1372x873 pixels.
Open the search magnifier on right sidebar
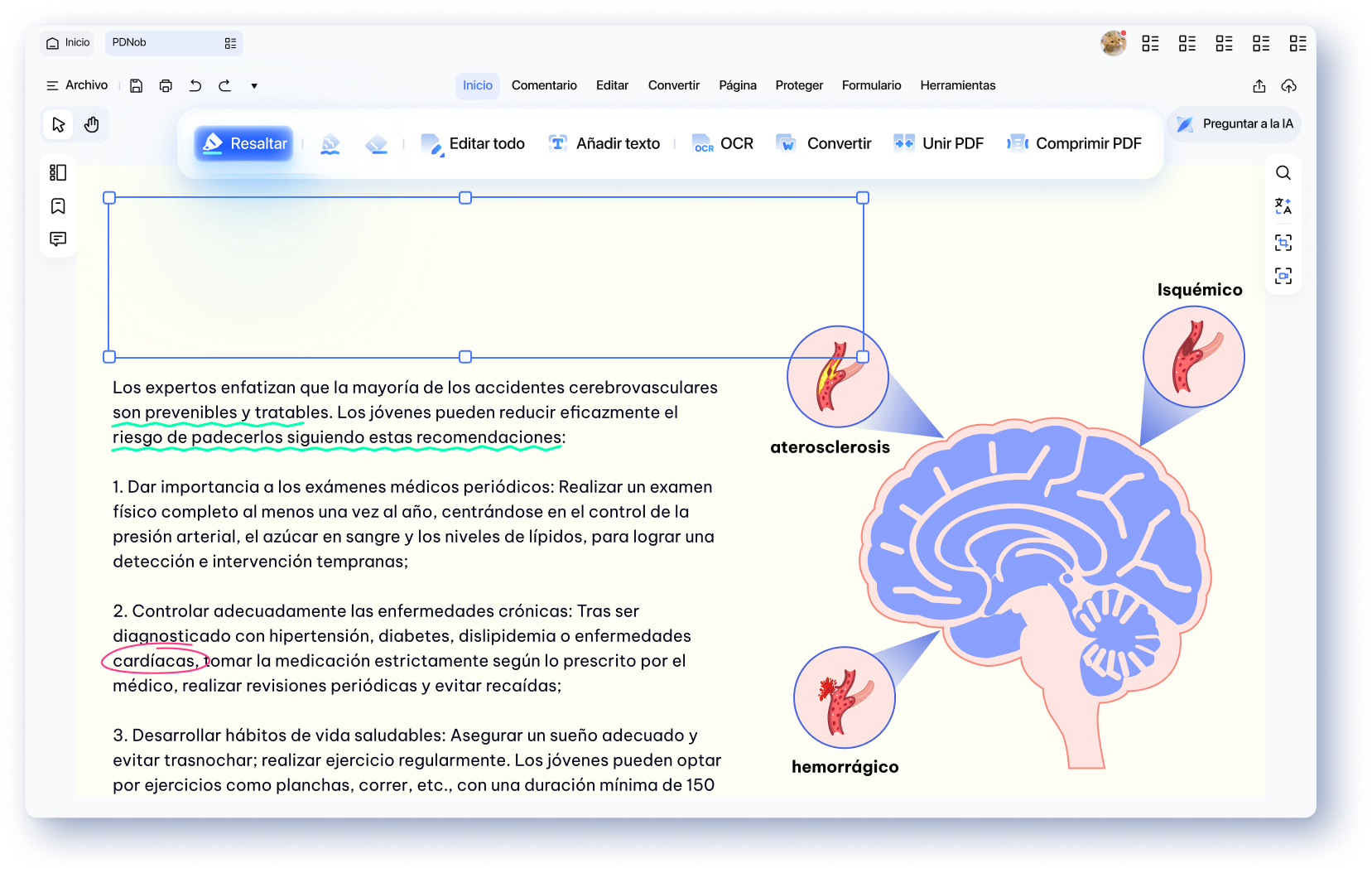(1283, 172)
